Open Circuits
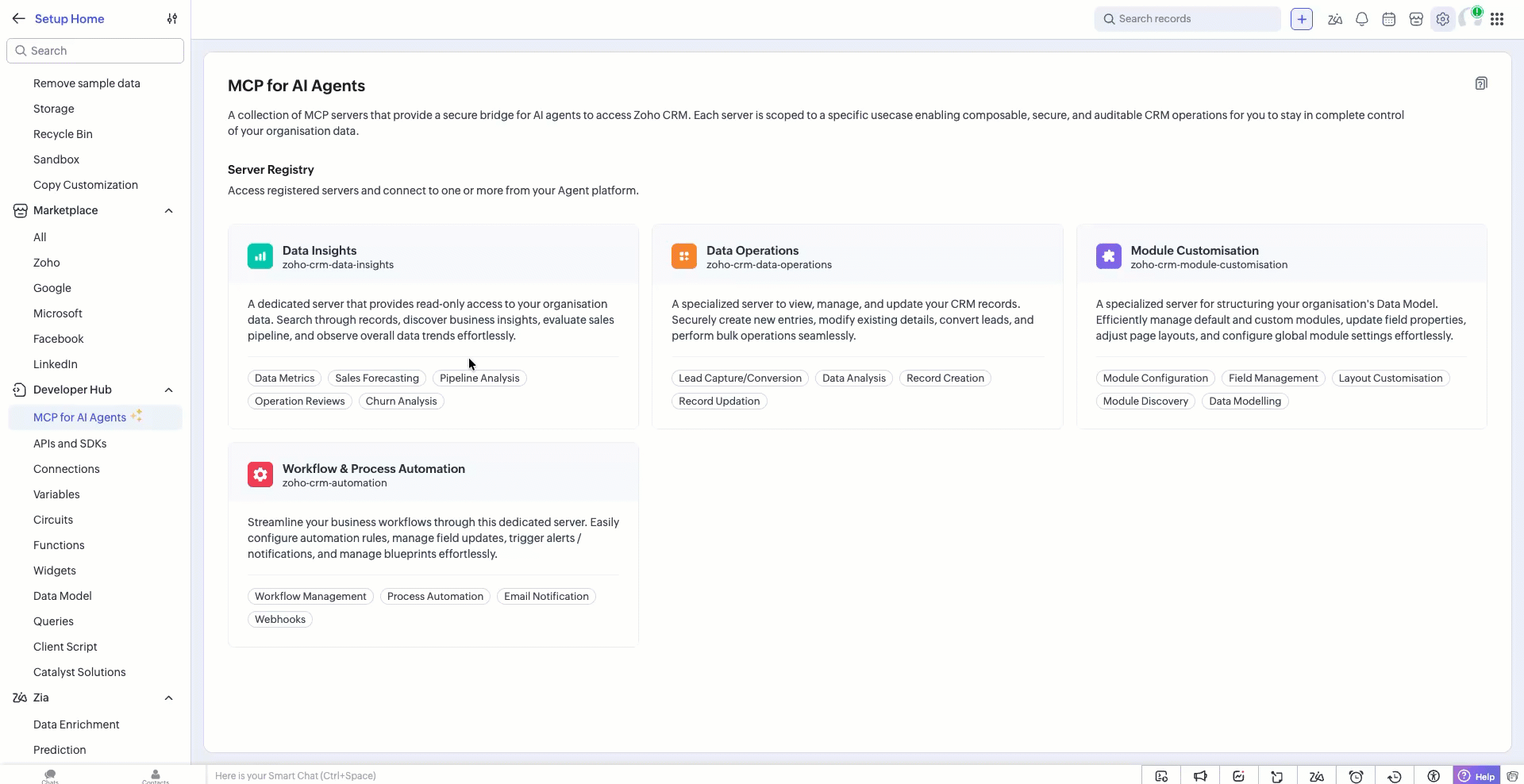Viewport: 1524px width, 784px height. point(53,520)
